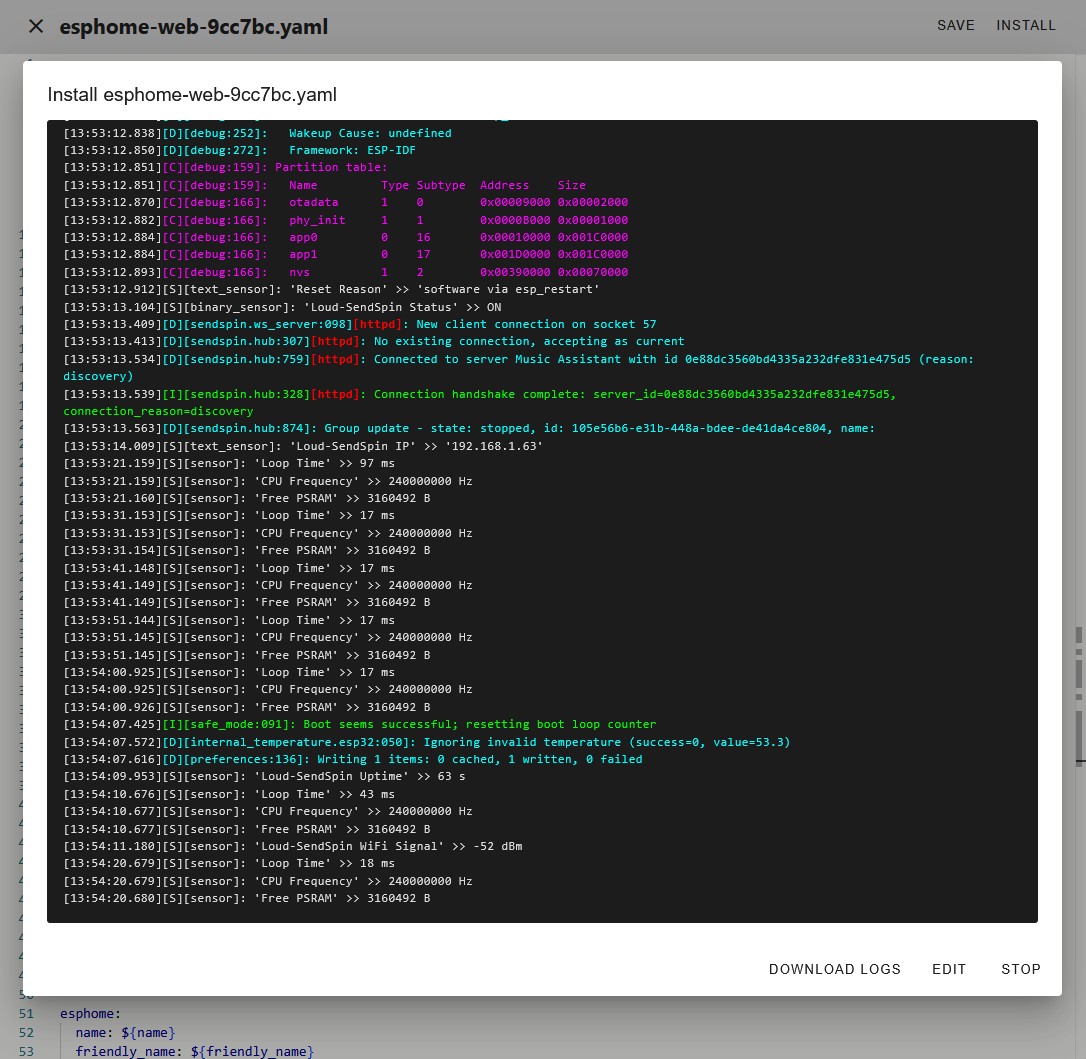
Task: Stop the log stream with STOP
Action: coord(1020,969)
